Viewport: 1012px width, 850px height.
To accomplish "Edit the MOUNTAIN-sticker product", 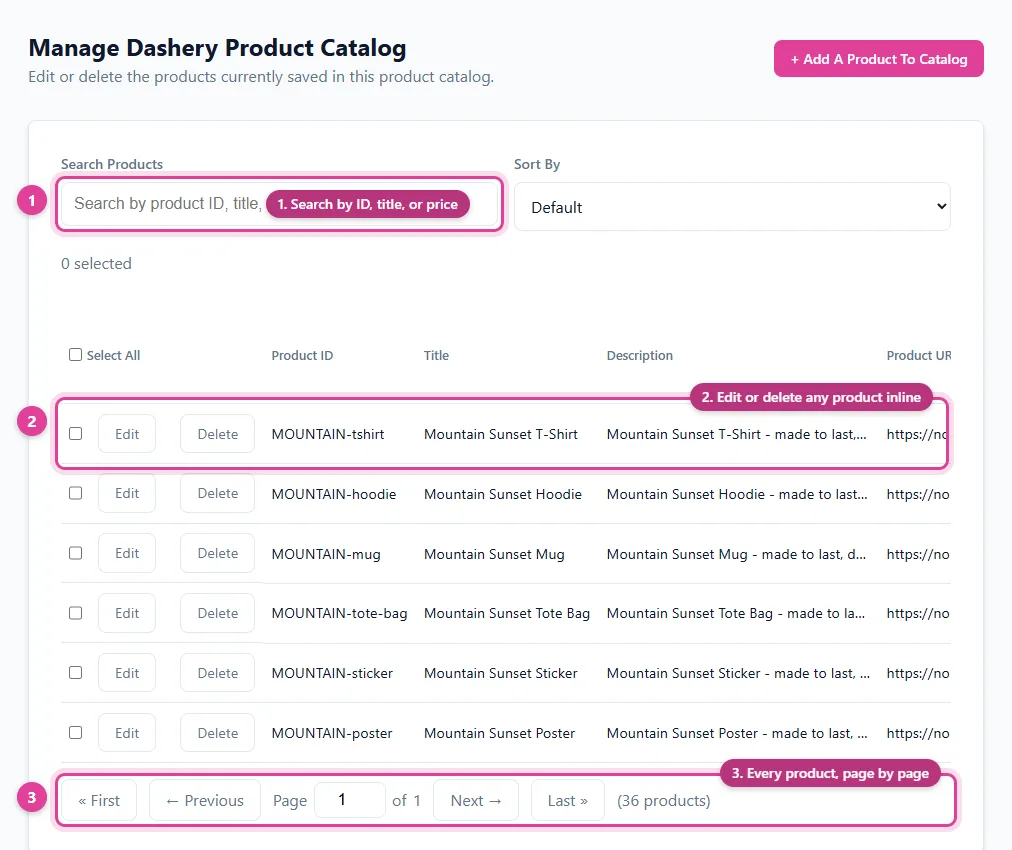I will (127, 673).
